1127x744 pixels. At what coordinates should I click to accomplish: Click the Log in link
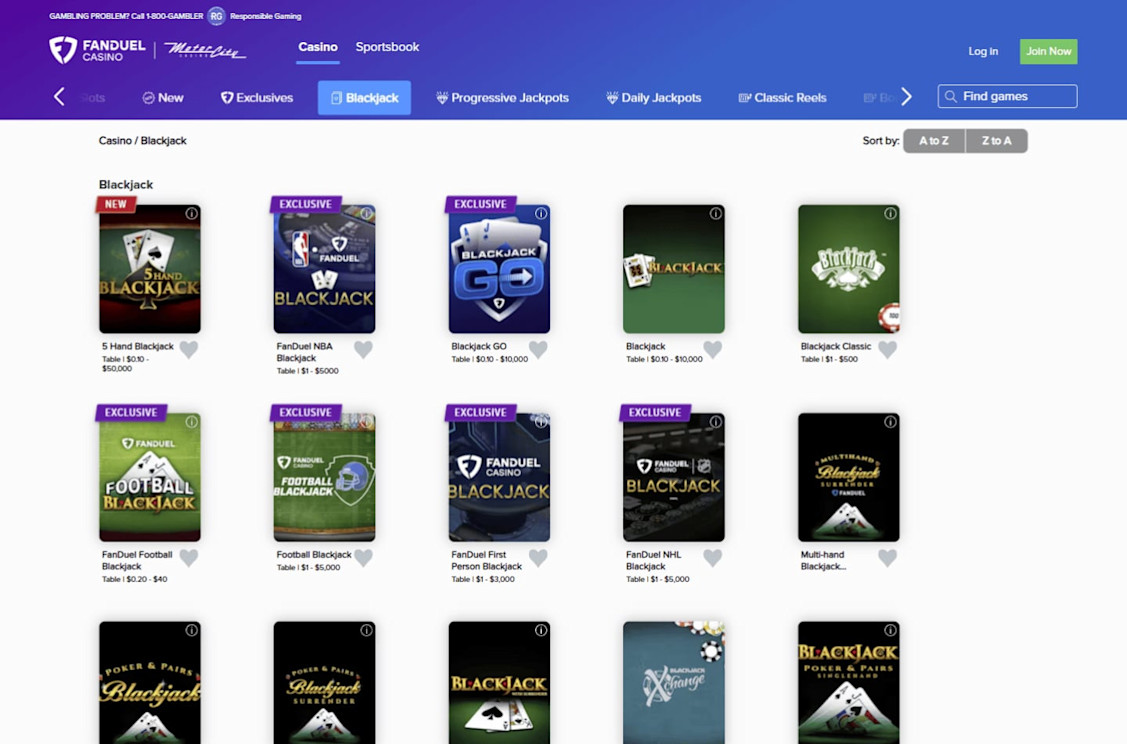click(x=983, y=51)
